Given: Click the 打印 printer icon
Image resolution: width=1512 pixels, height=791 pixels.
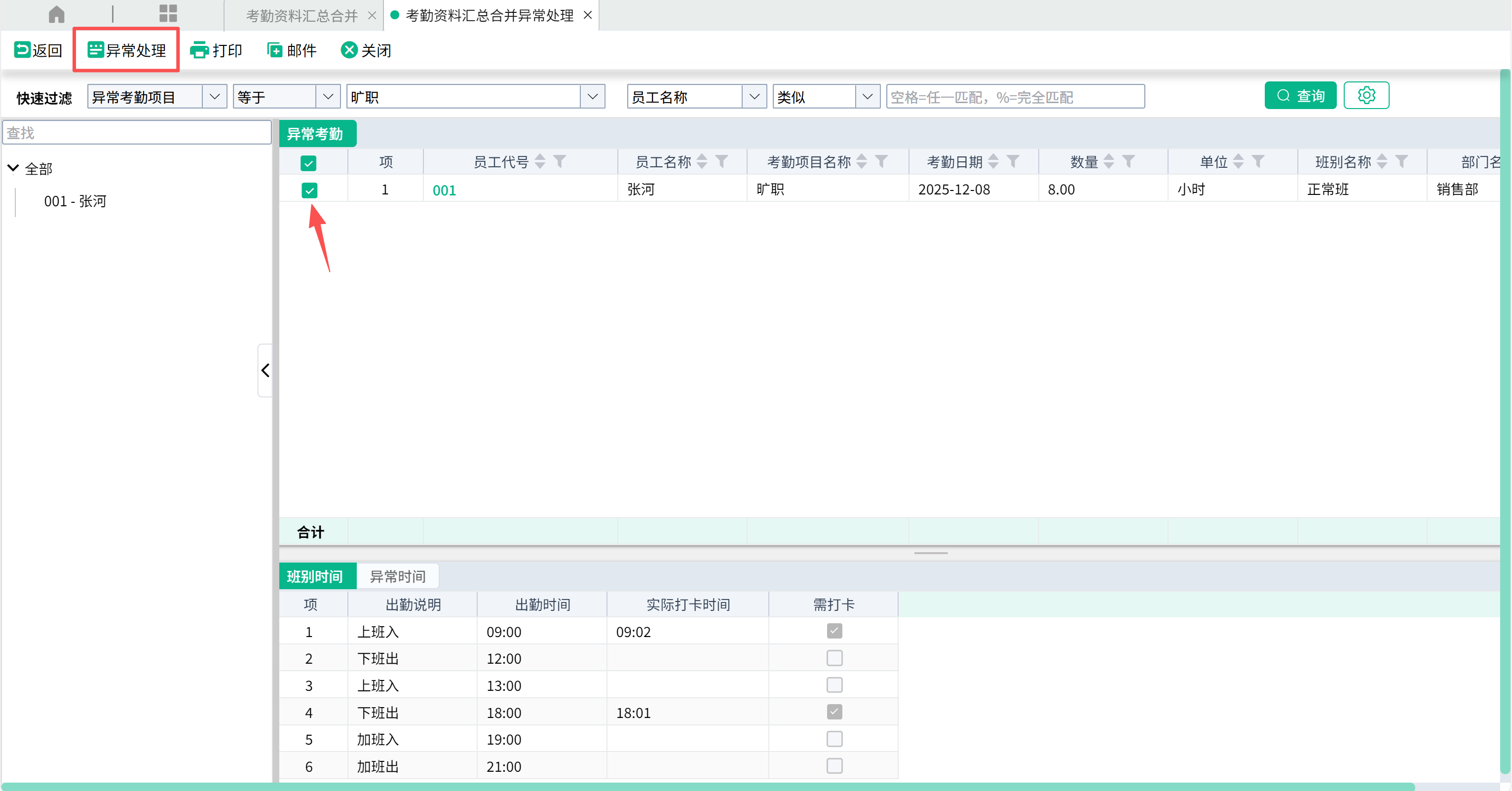Looking at the screenshot, I should click(x=199, y=50).
